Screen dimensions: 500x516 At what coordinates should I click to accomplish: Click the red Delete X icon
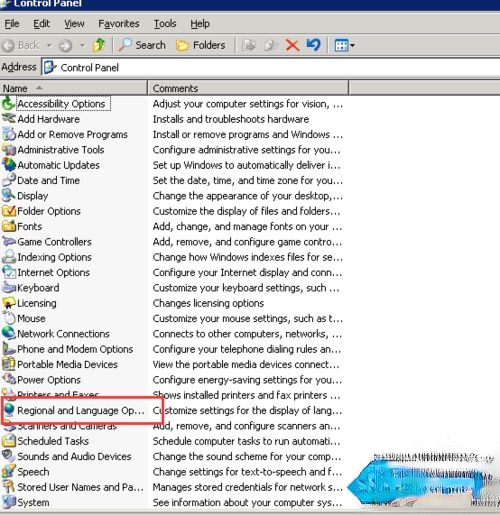click(292, 45)
